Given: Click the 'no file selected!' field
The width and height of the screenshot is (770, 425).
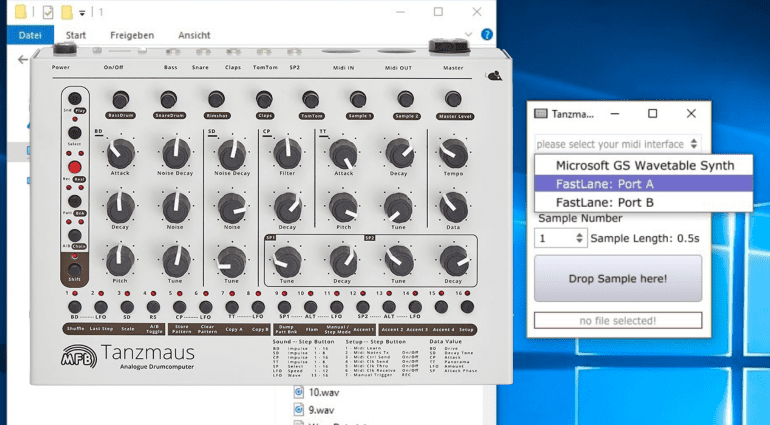Looking at the screenshot, I should click(x=617, y=321).
